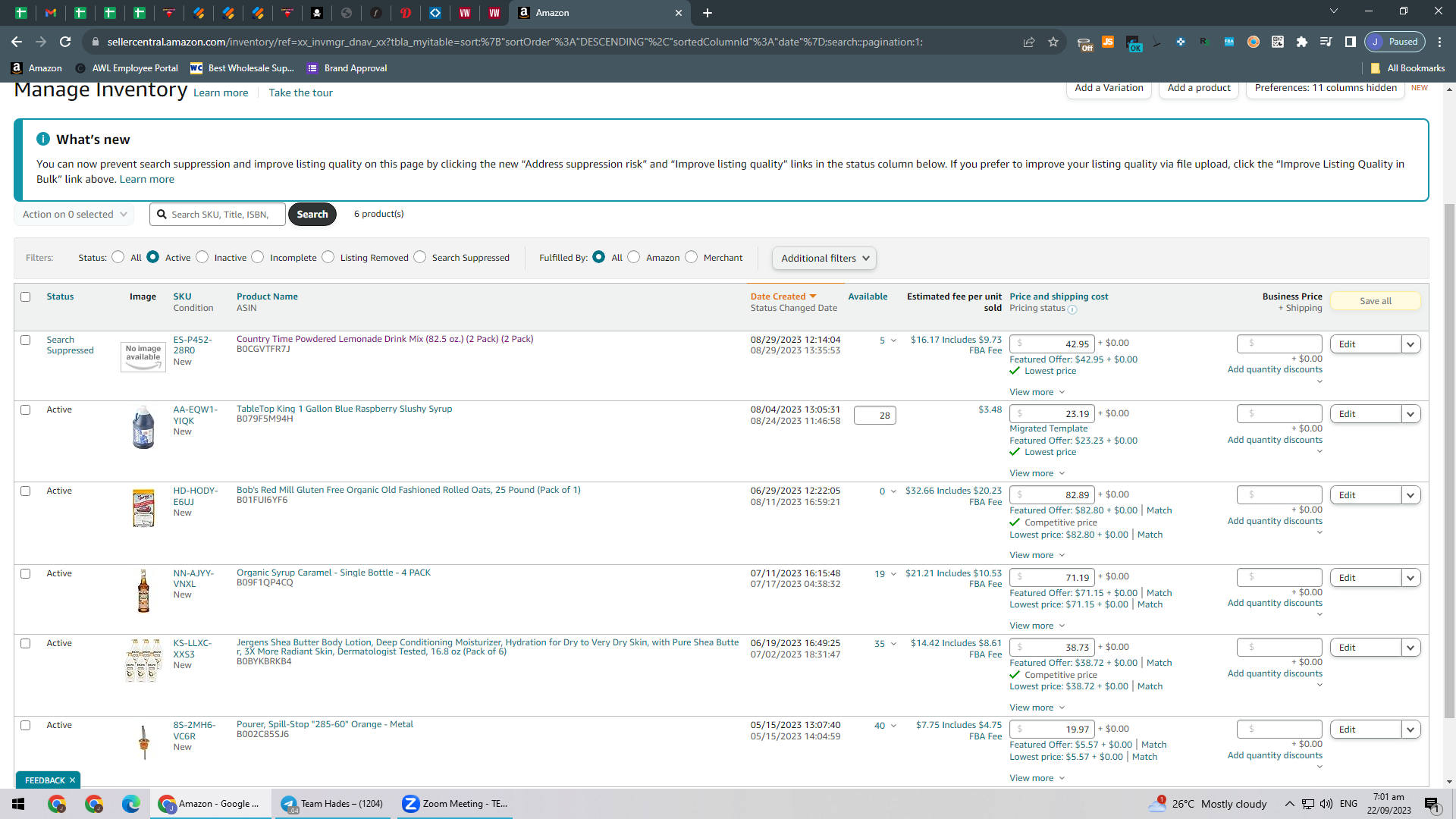Open Zoom Meeting taskbar window
This screenshot has height=819, width=1456.
[456, 804]
